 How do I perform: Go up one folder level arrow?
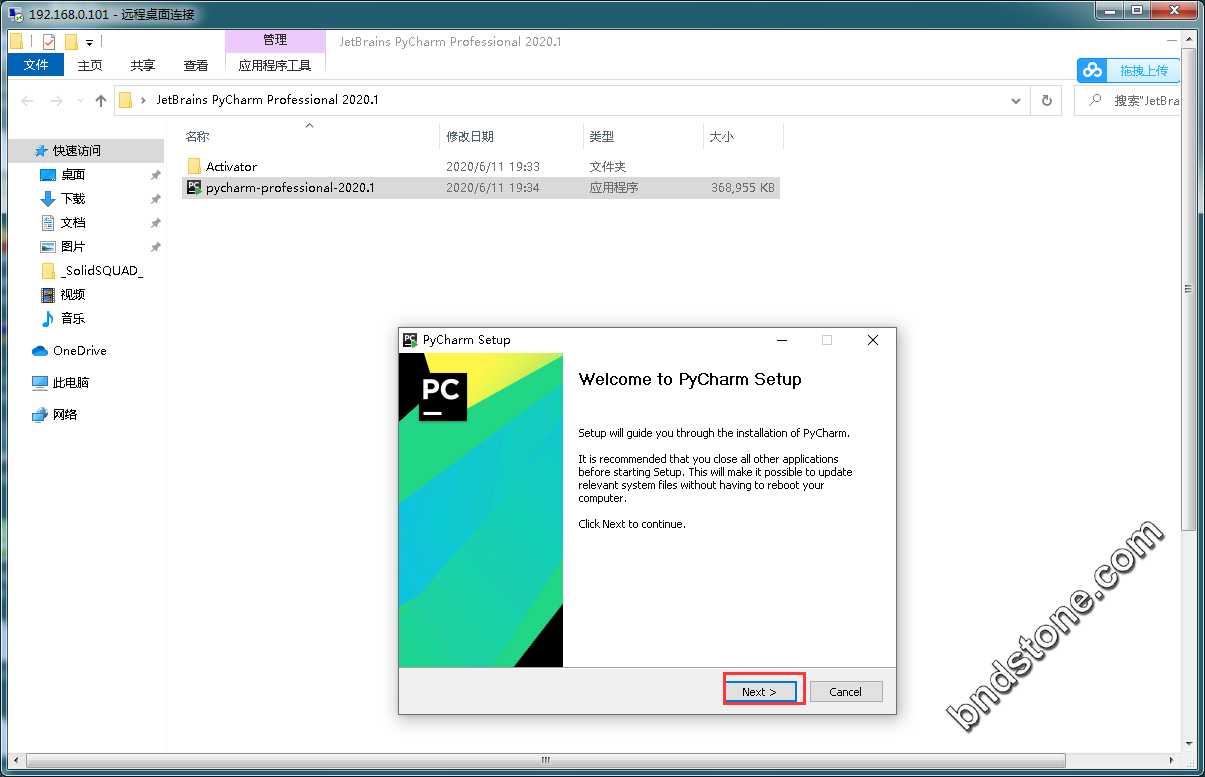click(x=100, y=100)
